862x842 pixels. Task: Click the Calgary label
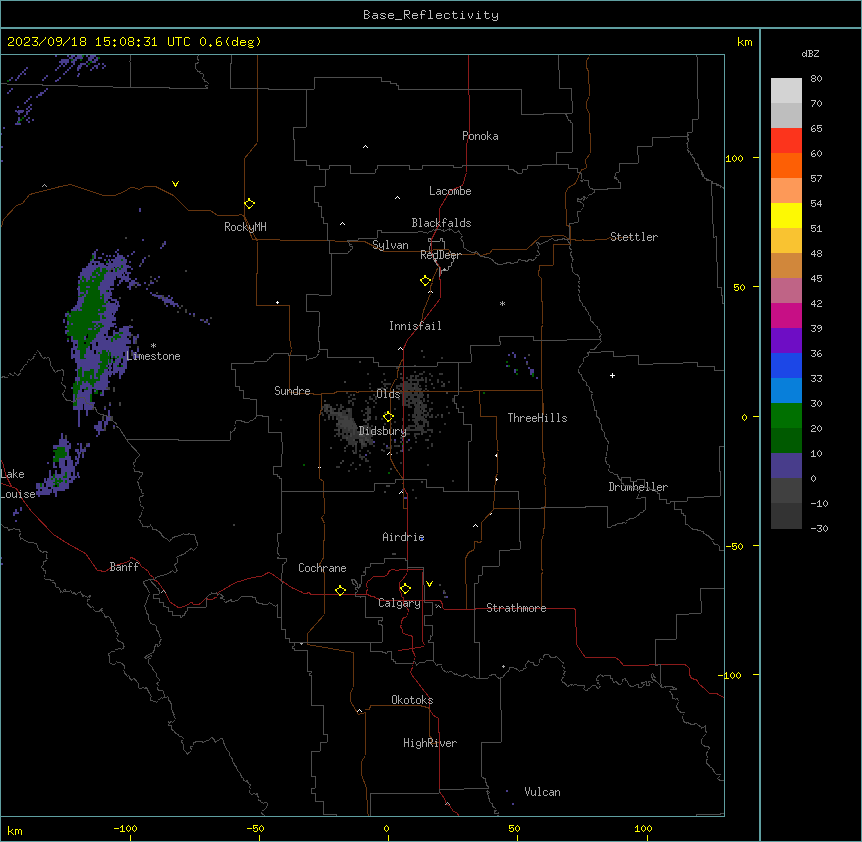pos(399,603)
